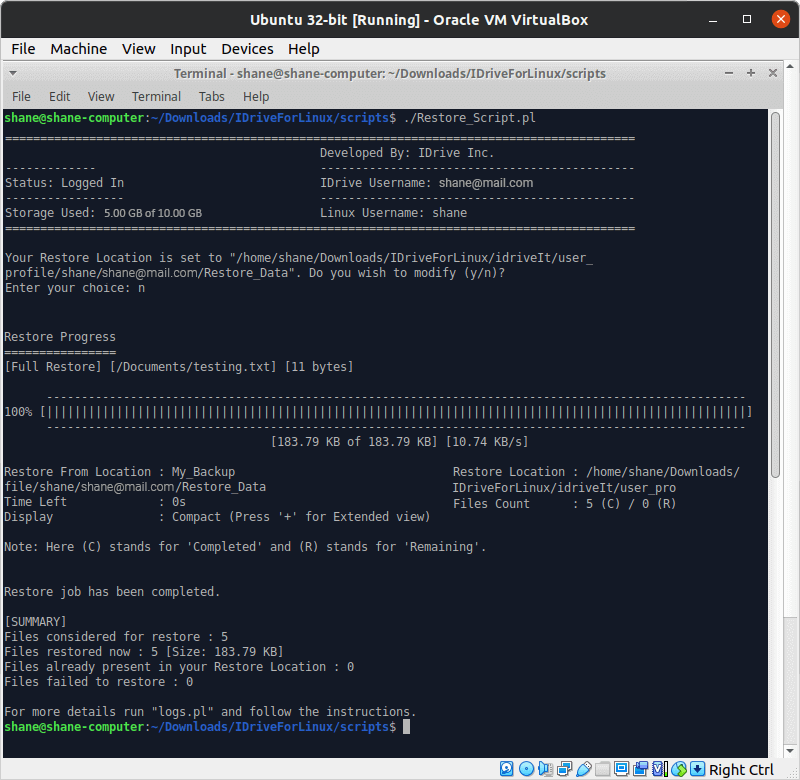This screenshot has height=780, width=800.
Task: Click the optical drive status icon
Action: point(526,769)
